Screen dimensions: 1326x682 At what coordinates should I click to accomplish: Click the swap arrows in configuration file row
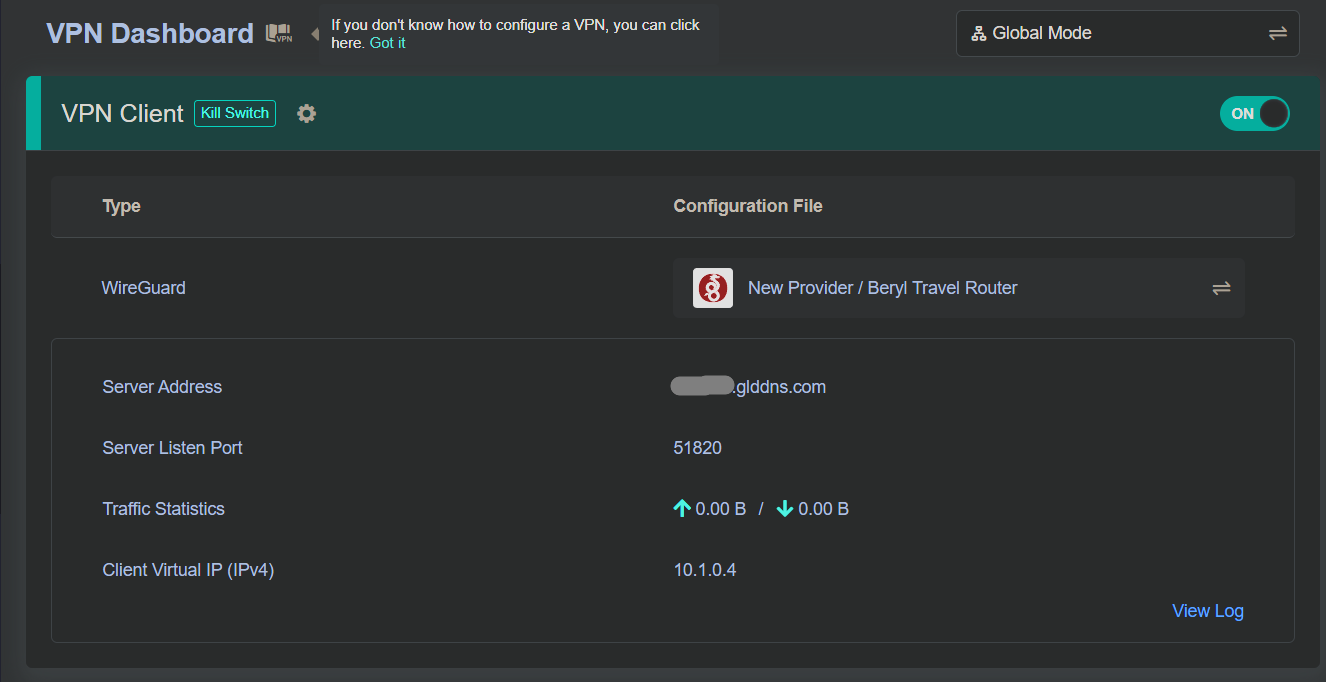(x=1221, y=288)
